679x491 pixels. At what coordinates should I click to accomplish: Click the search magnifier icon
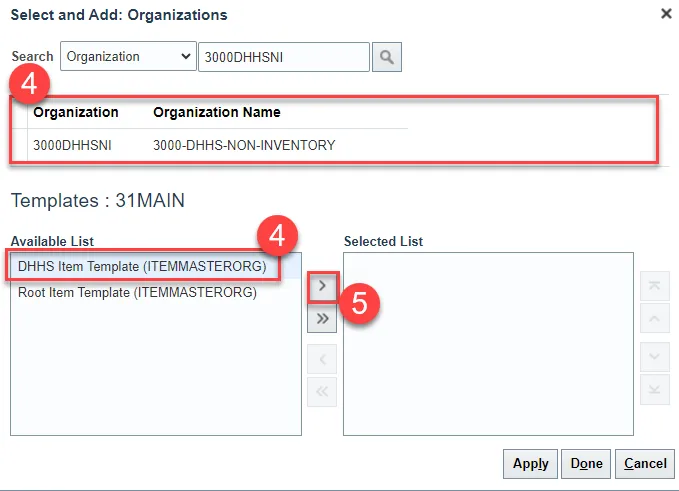tap(386, 58)
